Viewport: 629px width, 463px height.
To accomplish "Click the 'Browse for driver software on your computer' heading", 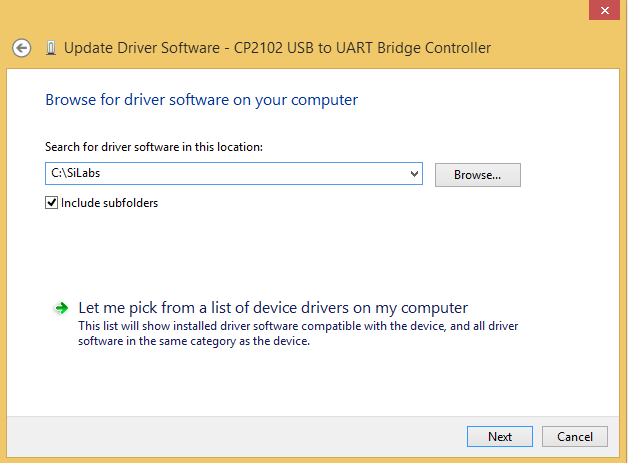I will (x=201, y=100).
